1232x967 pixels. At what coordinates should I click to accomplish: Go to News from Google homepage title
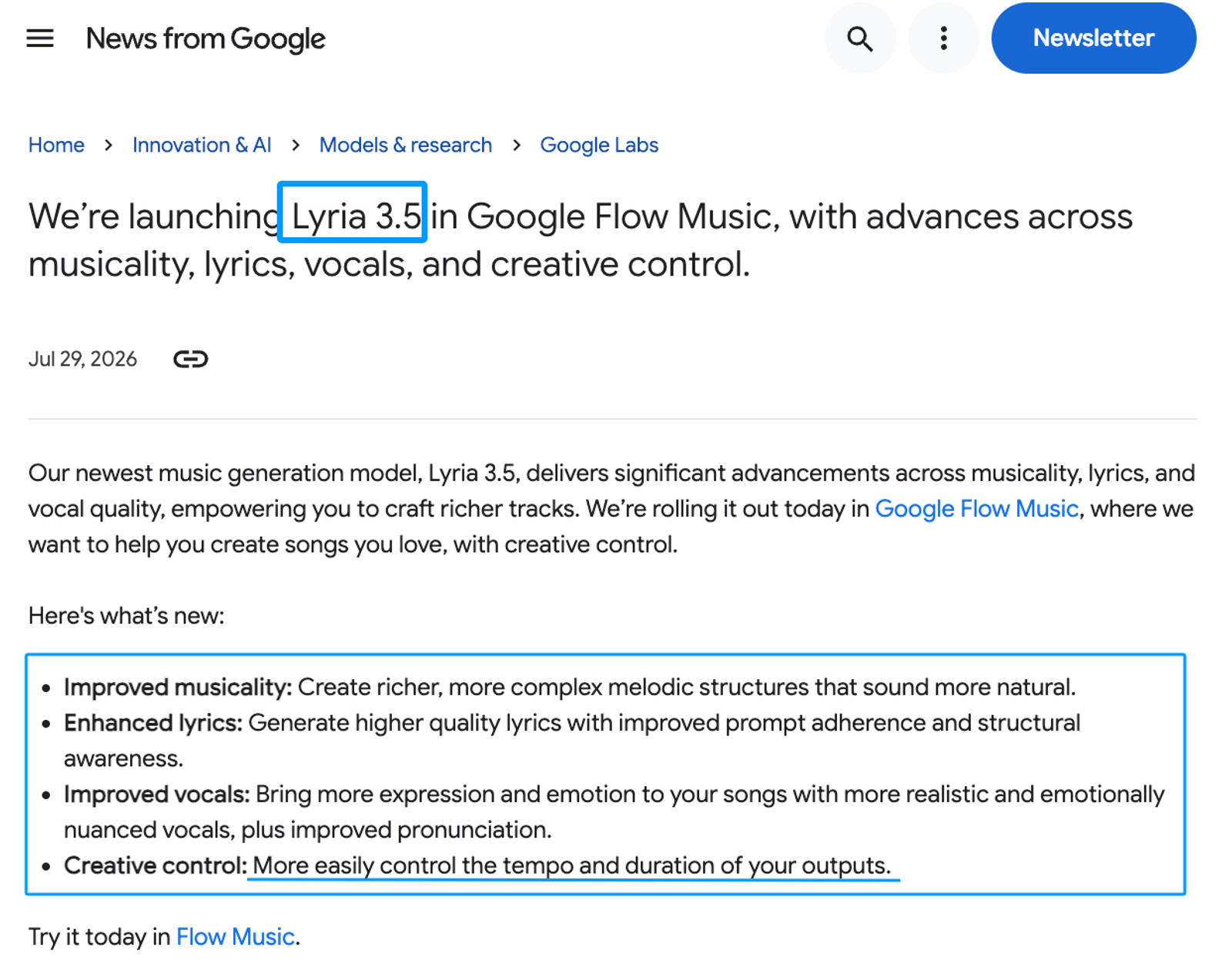click(x=206, y=38)
